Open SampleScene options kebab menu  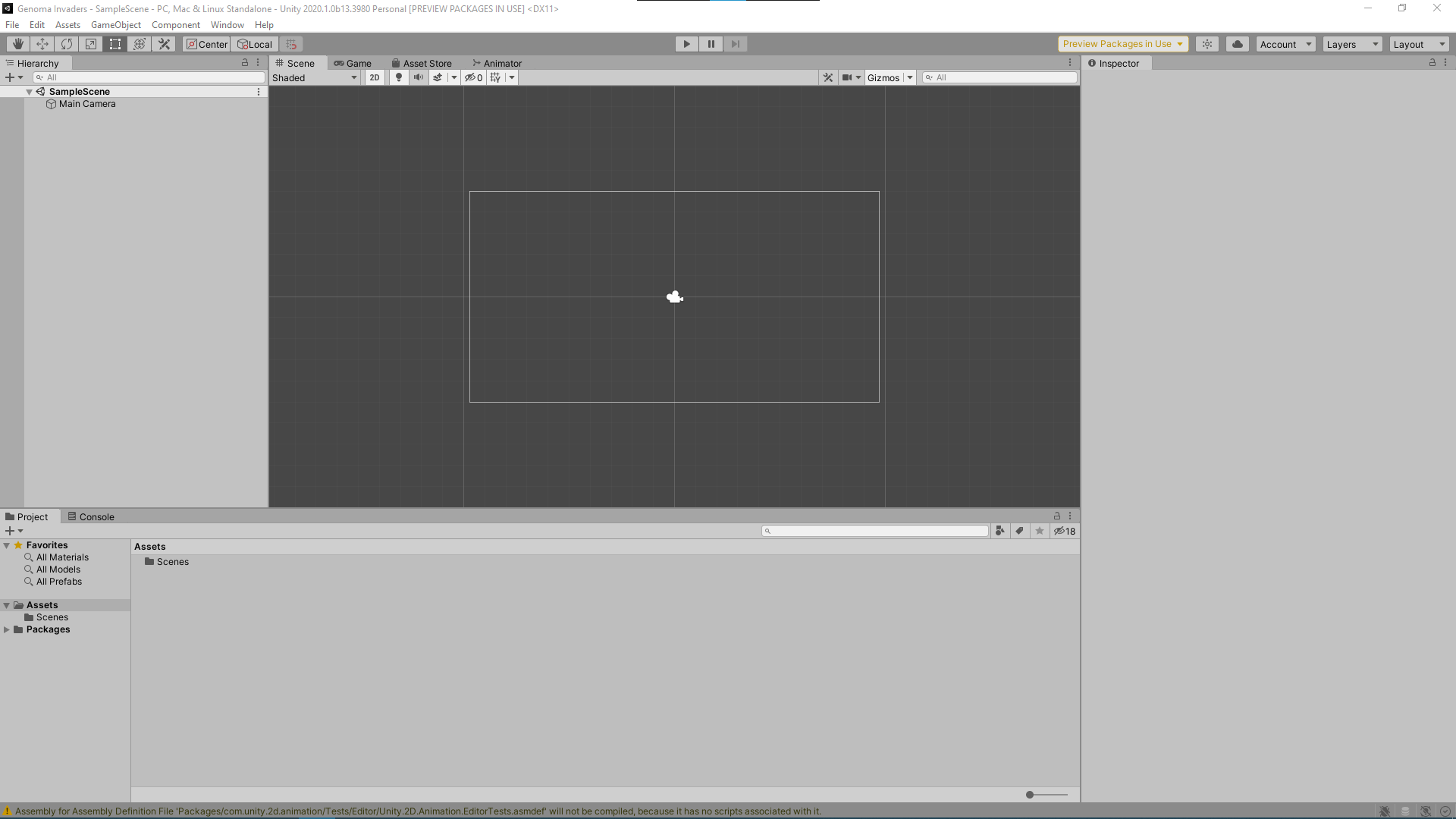coord(259,92)
